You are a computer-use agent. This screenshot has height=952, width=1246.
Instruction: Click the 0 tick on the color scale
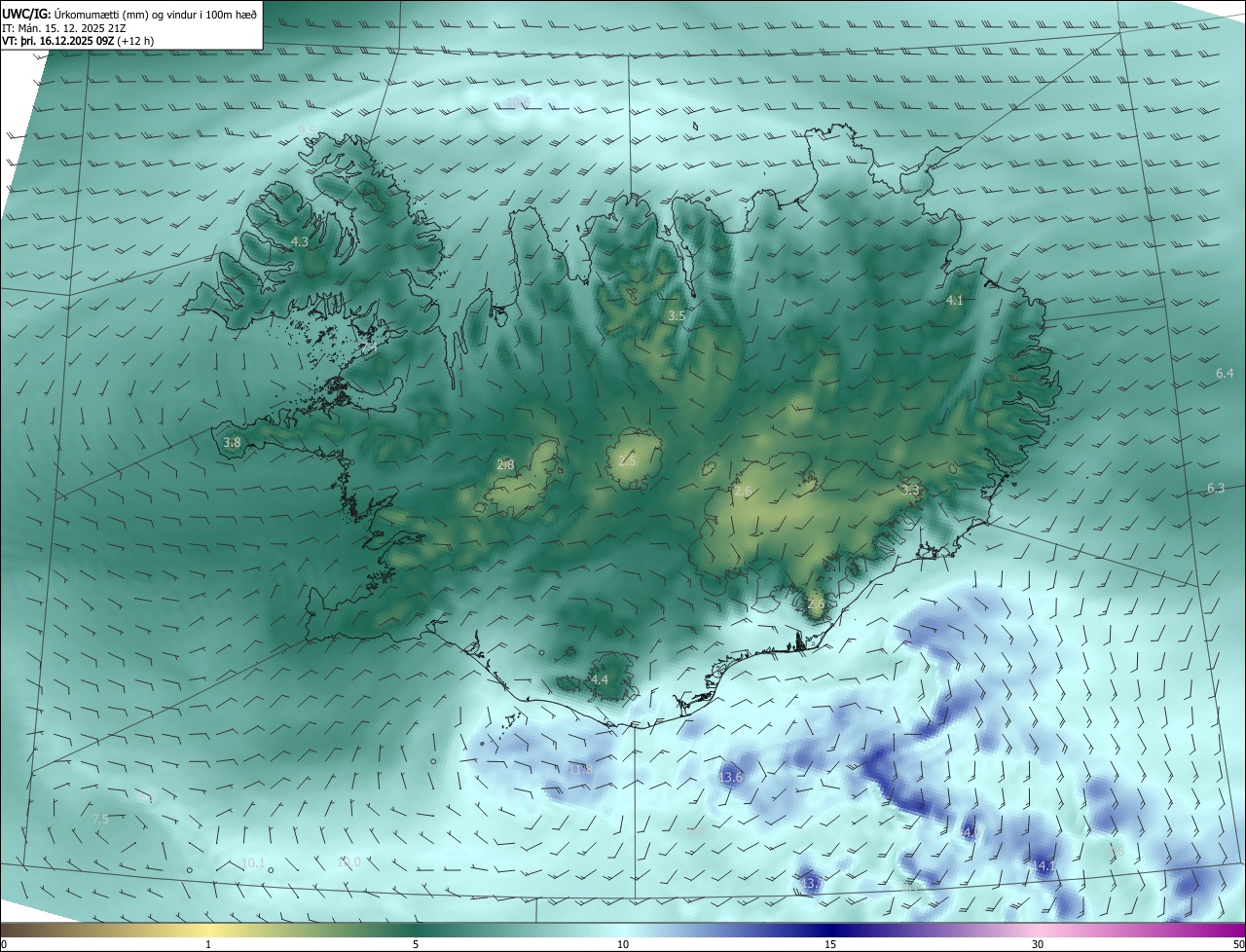point(4,944)
